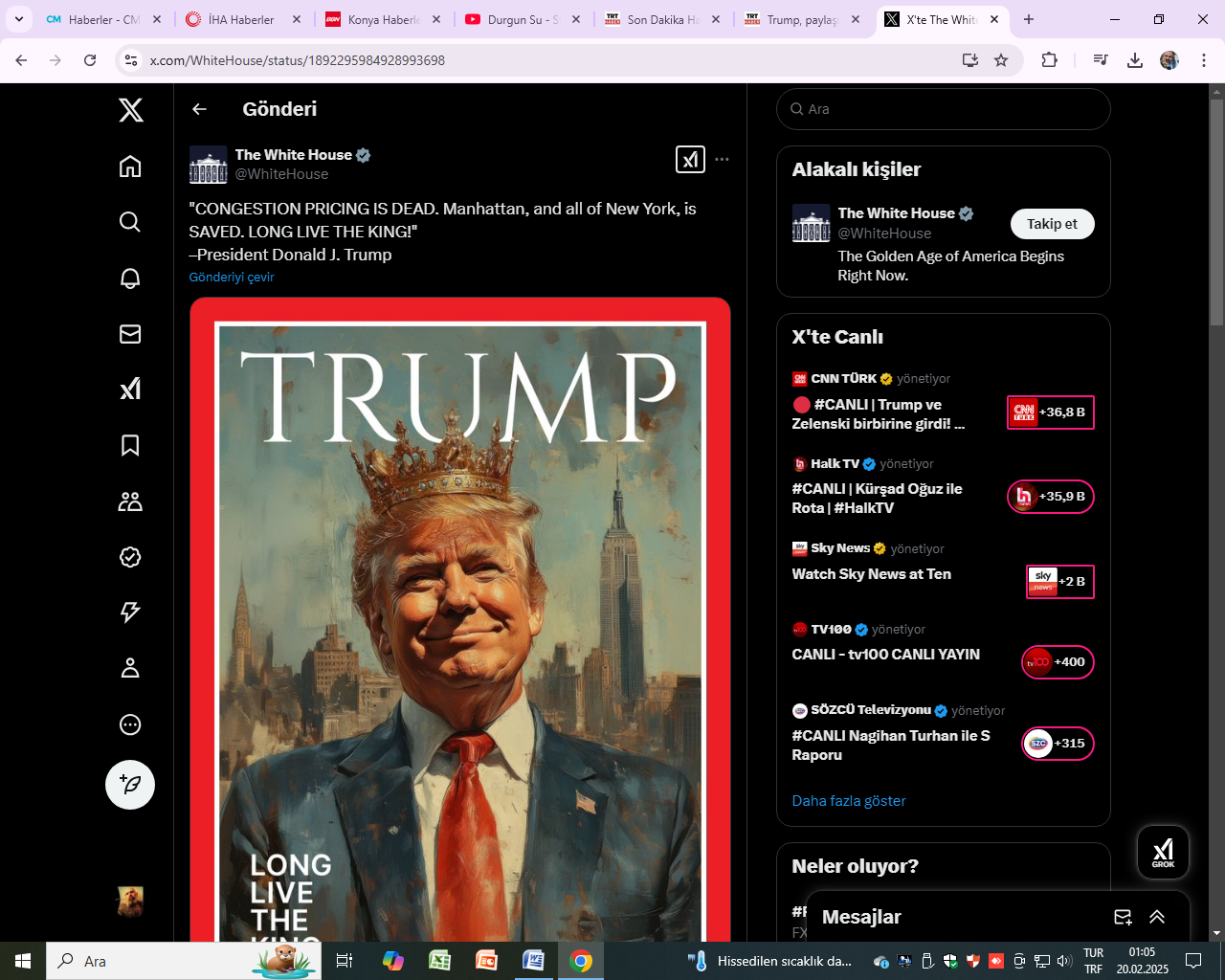
Task: Open Explore search icon in sidebar
Action: pyautogui.click(x=130, y=222)
